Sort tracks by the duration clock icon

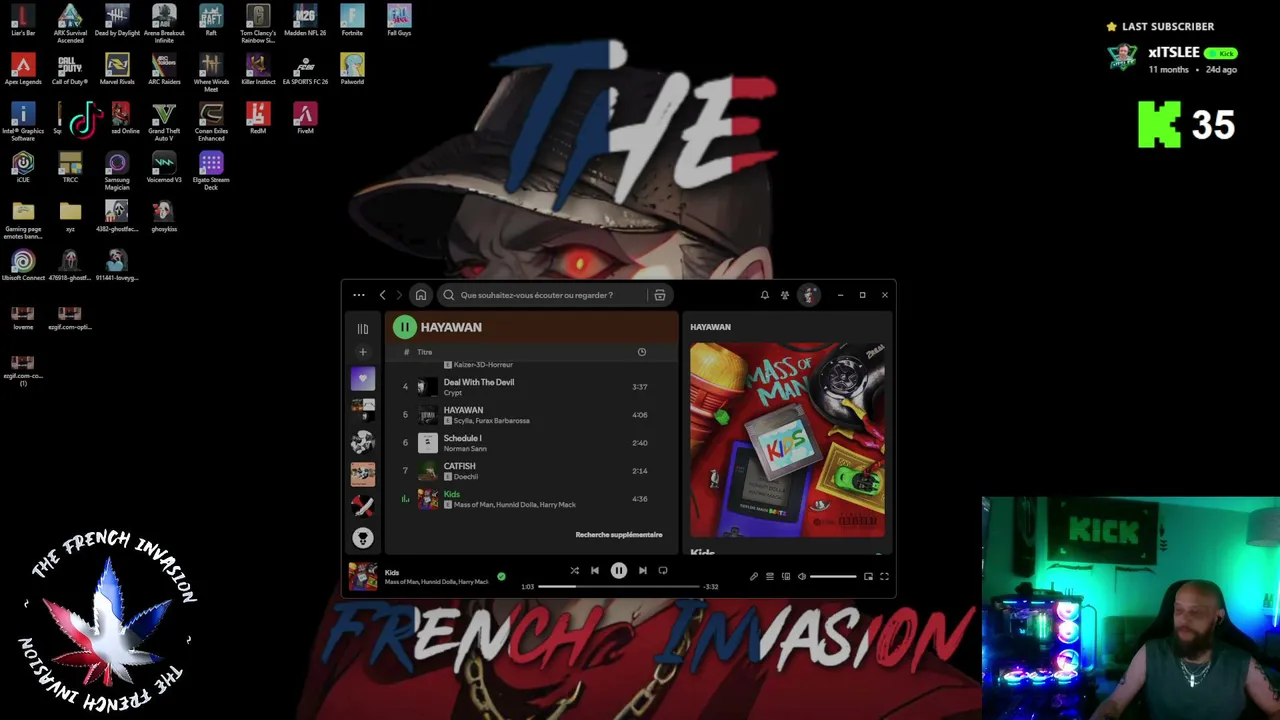[x=642, y=352]
